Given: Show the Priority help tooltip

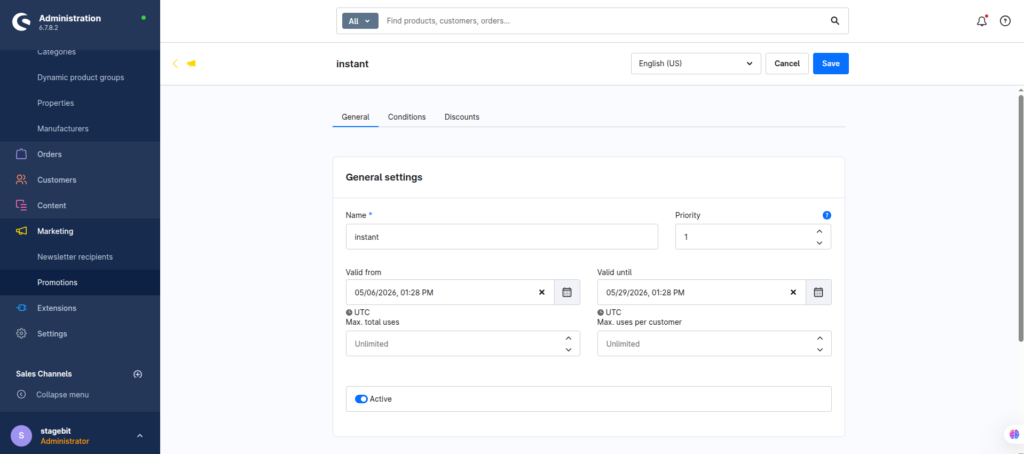Looking at the screenshot, I should [827, 215].
